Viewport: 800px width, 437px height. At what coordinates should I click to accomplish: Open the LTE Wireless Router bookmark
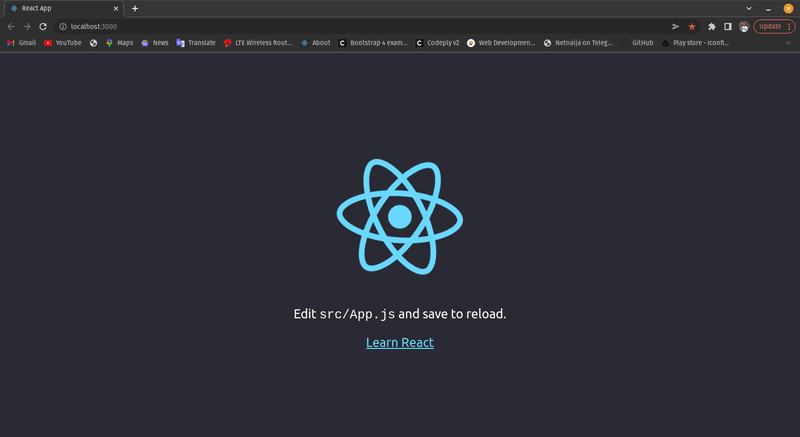pyautogui.click(x=258, y=43)
